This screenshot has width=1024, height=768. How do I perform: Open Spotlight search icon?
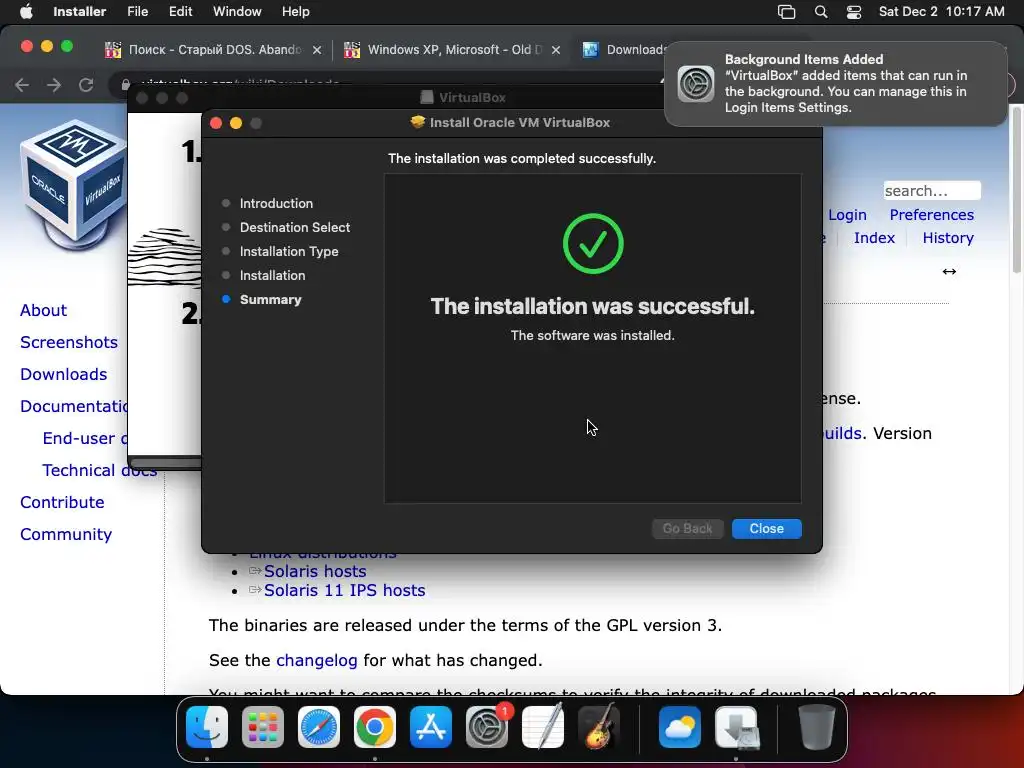coord(821,12)
